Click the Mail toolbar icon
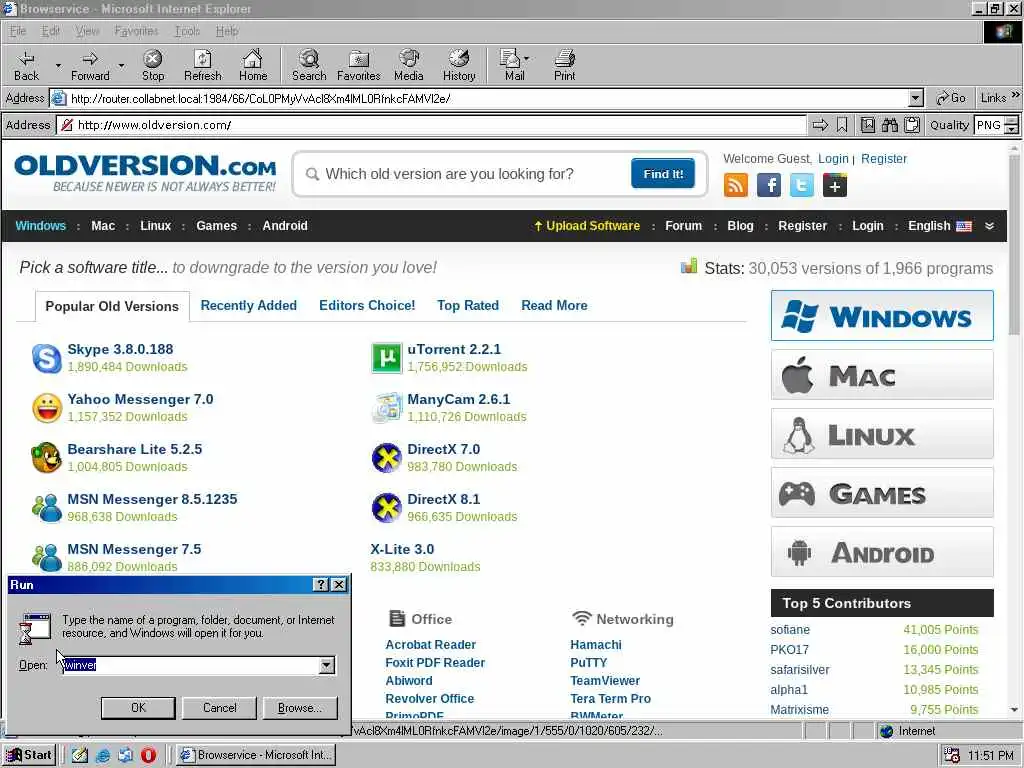 coord(515,65)
